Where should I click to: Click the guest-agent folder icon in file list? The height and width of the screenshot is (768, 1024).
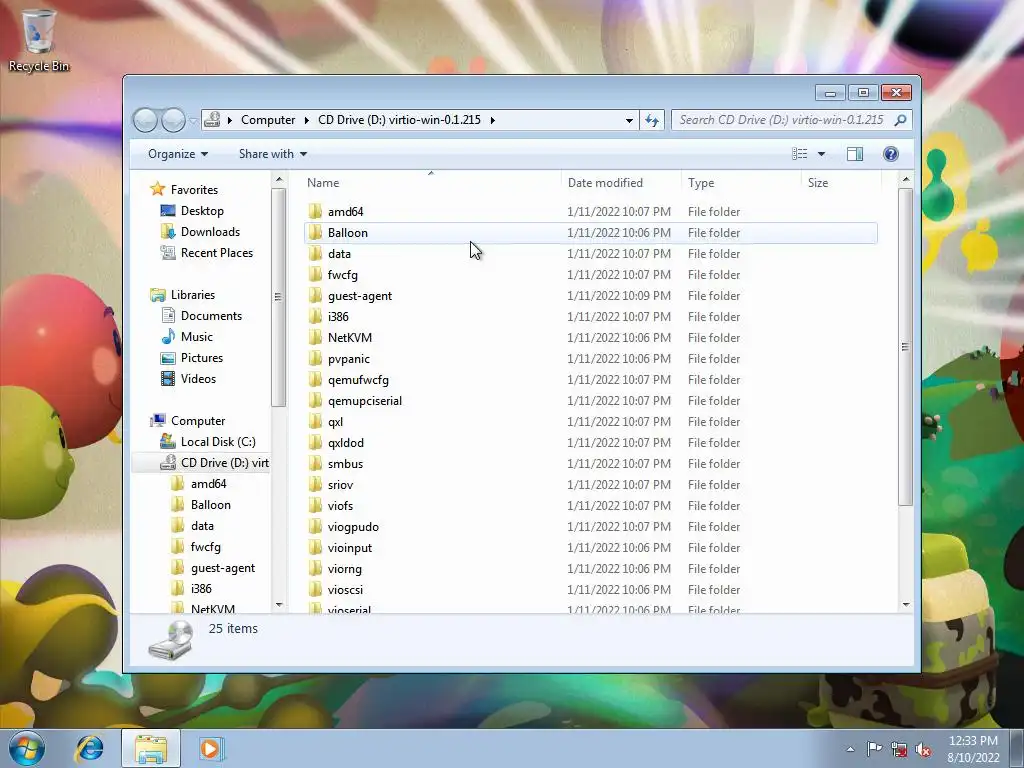315,295
